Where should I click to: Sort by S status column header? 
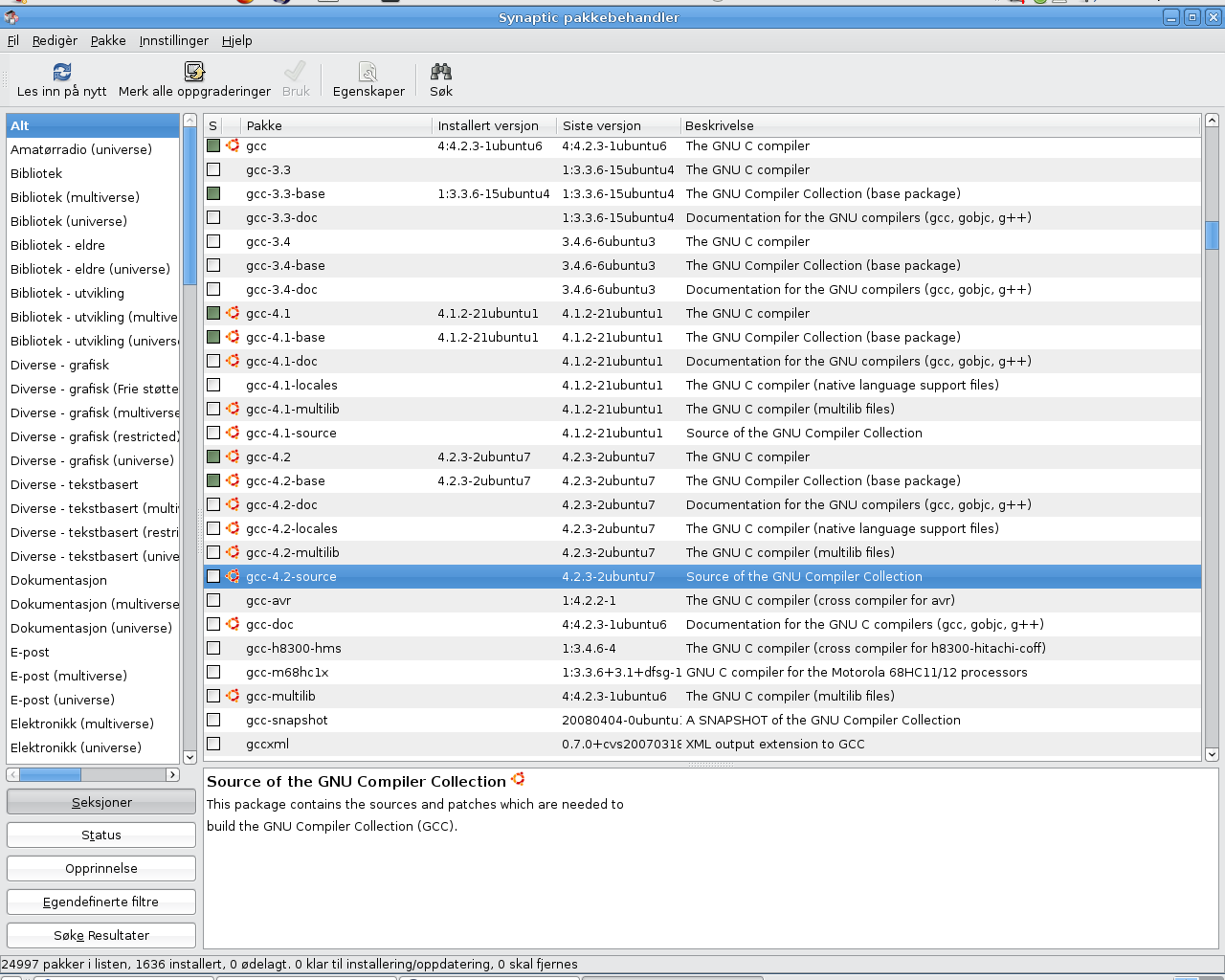213,125
